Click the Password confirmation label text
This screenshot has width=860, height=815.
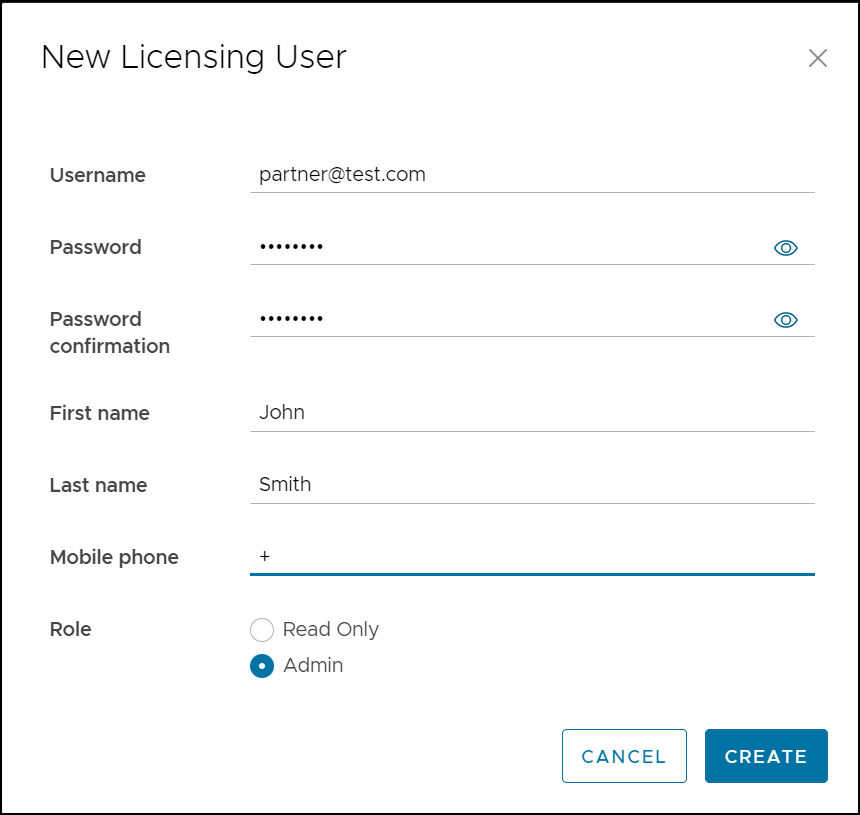point(110,333)
